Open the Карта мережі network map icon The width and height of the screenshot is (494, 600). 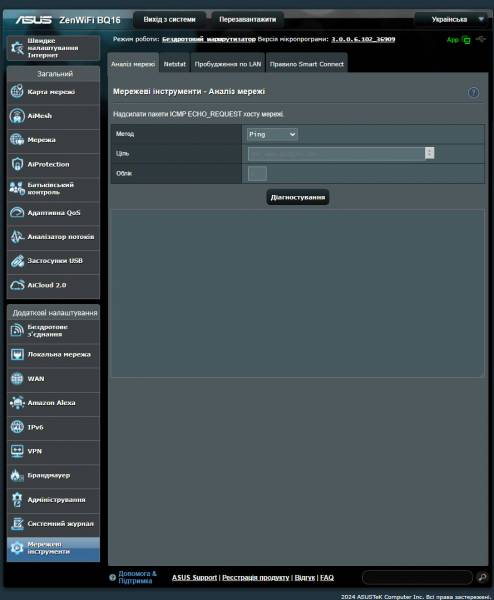tap(17, 91)
